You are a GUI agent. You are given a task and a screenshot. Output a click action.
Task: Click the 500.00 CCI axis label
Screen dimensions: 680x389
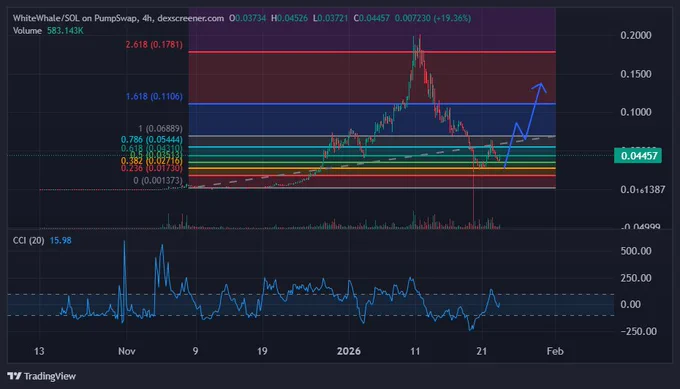click(x=636, y=251)
